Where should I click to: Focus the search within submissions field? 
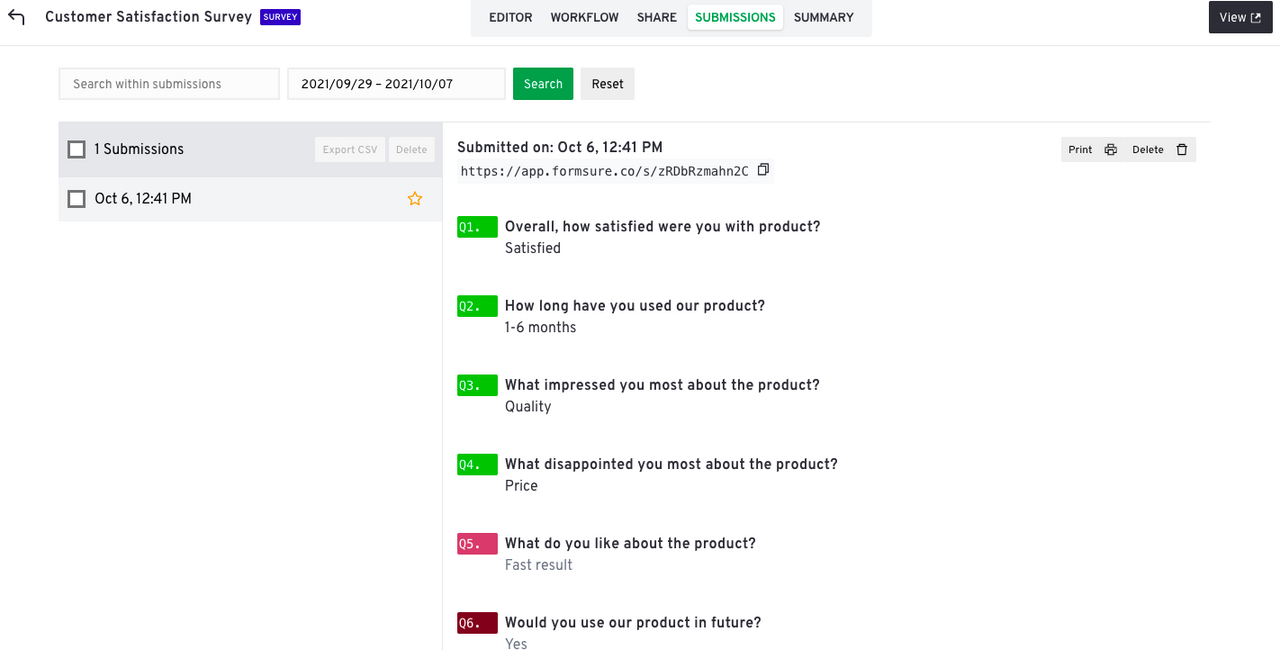[169, 84]
